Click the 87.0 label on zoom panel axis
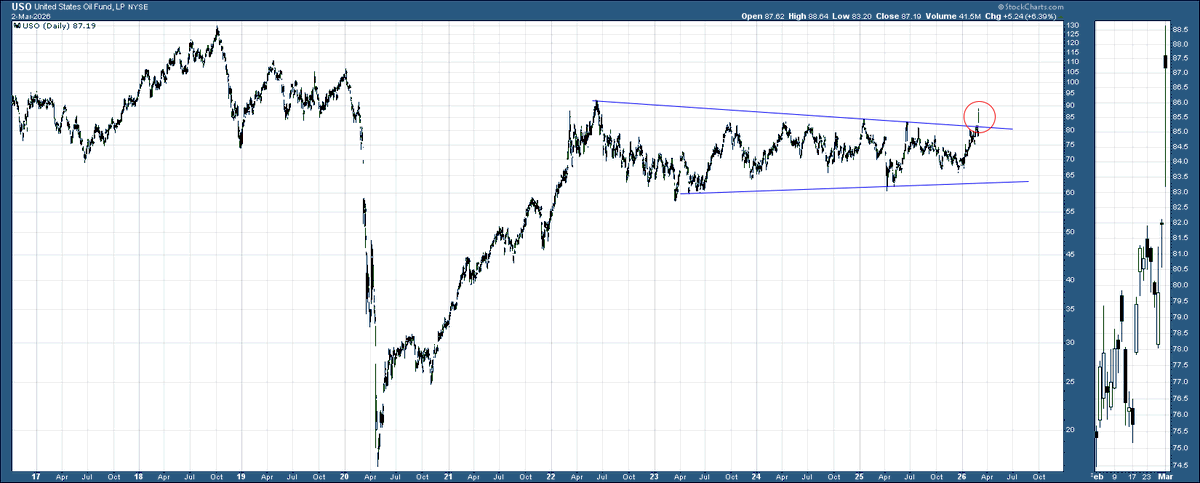The height and width of the screenshot is (483, 1200). click(1179, 73)
